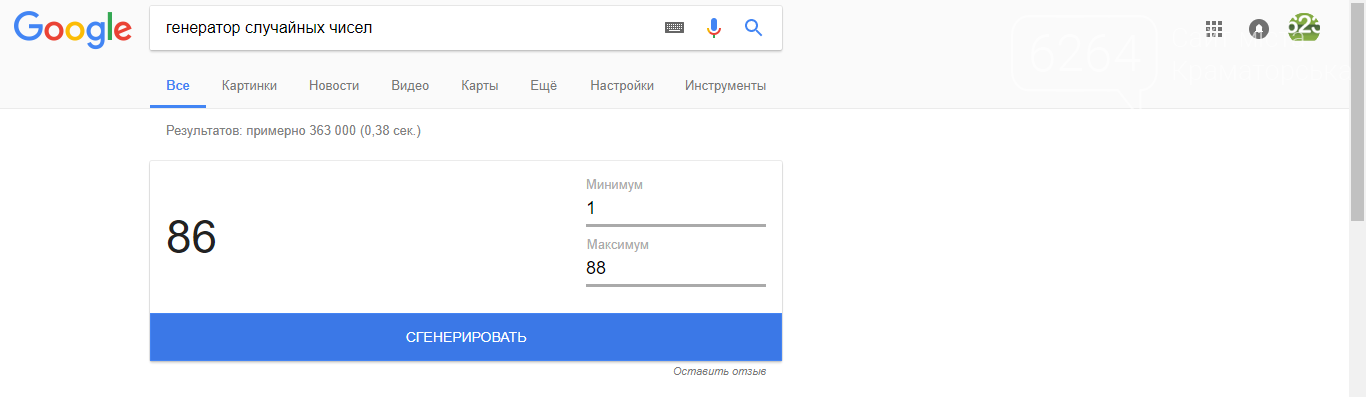Click the blue search magnifier icon
This screenshot has height=397, width=1366.
754,28
